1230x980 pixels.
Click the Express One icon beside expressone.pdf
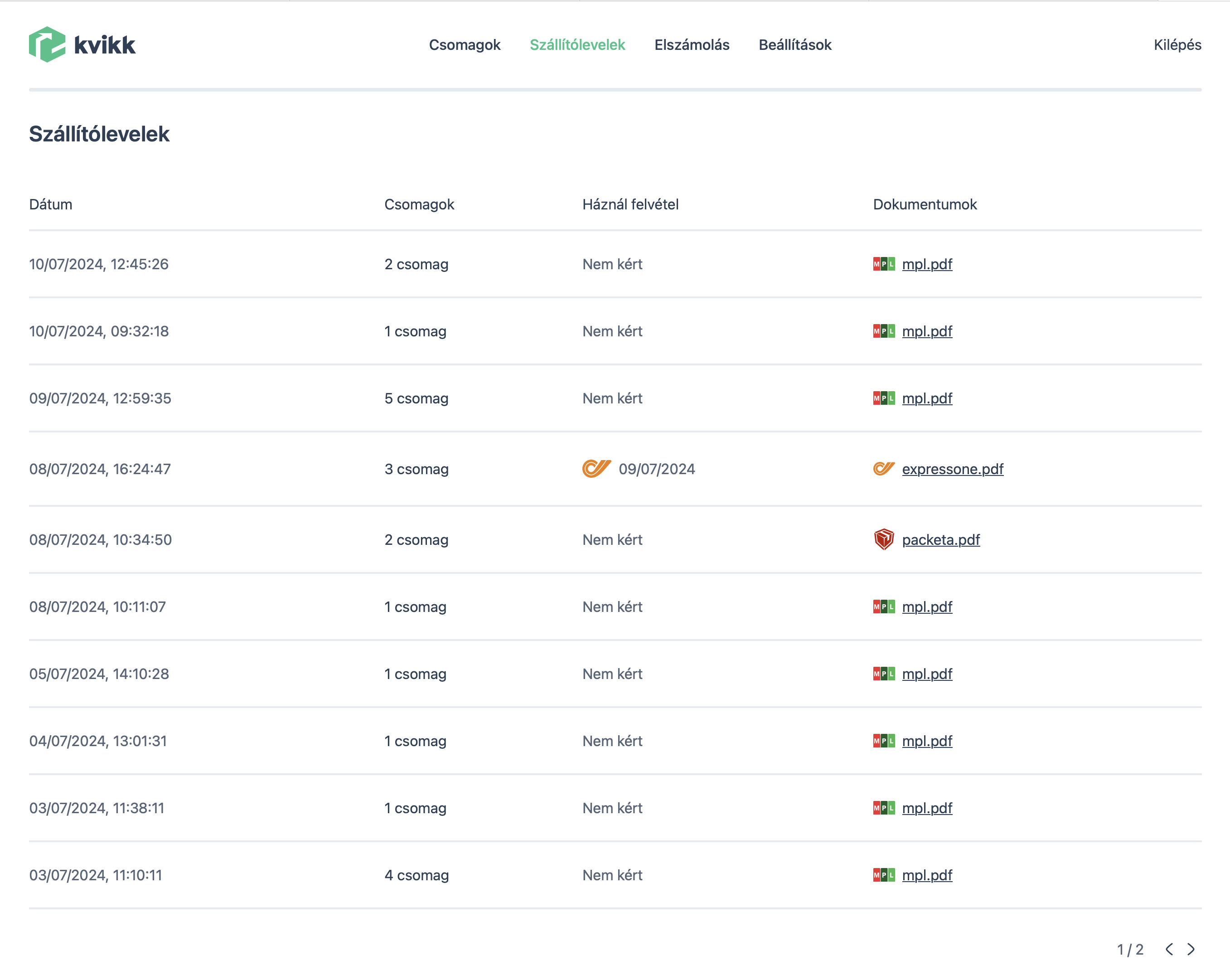click(x=884, y=469)
